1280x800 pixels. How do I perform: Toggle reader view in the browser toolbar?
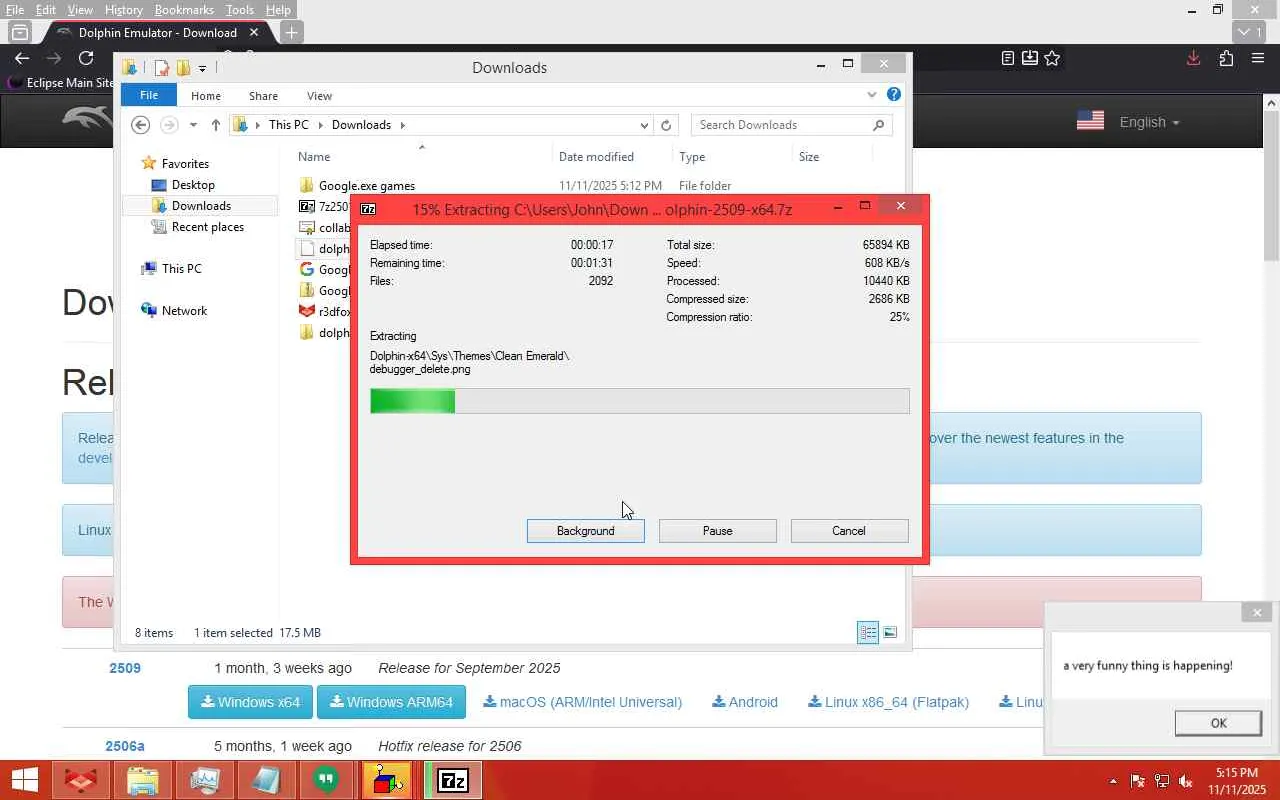(1008, 58)
